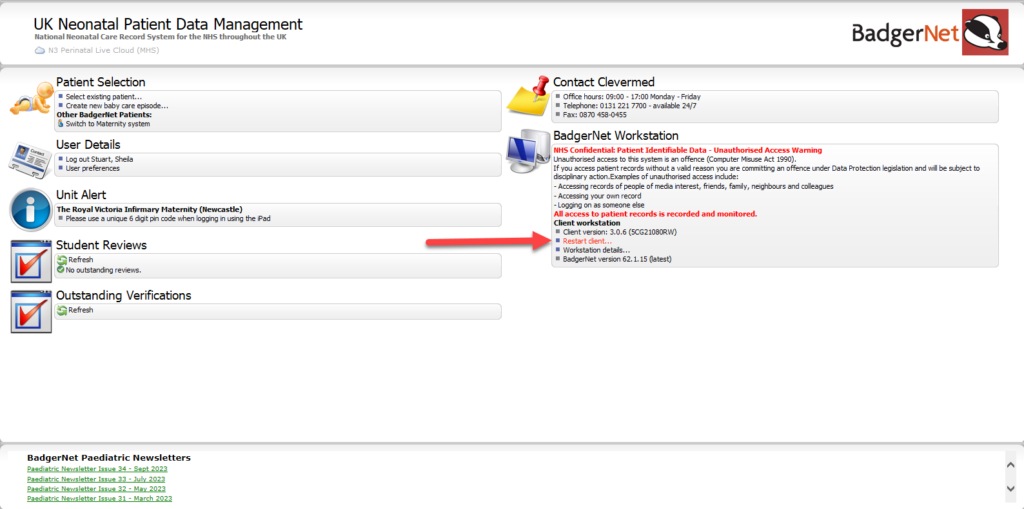This screenshot has height=509, width=1024.
Task: Click the Client version 3.0.6 text
Action: 618,232
